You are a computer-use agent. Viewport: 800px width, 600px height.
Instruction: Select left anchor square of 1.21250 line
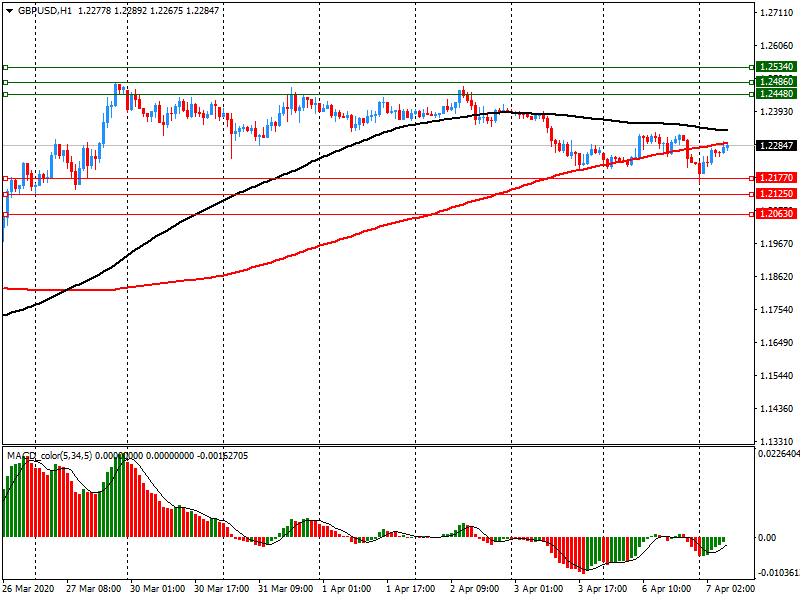(x=6, y=194)
